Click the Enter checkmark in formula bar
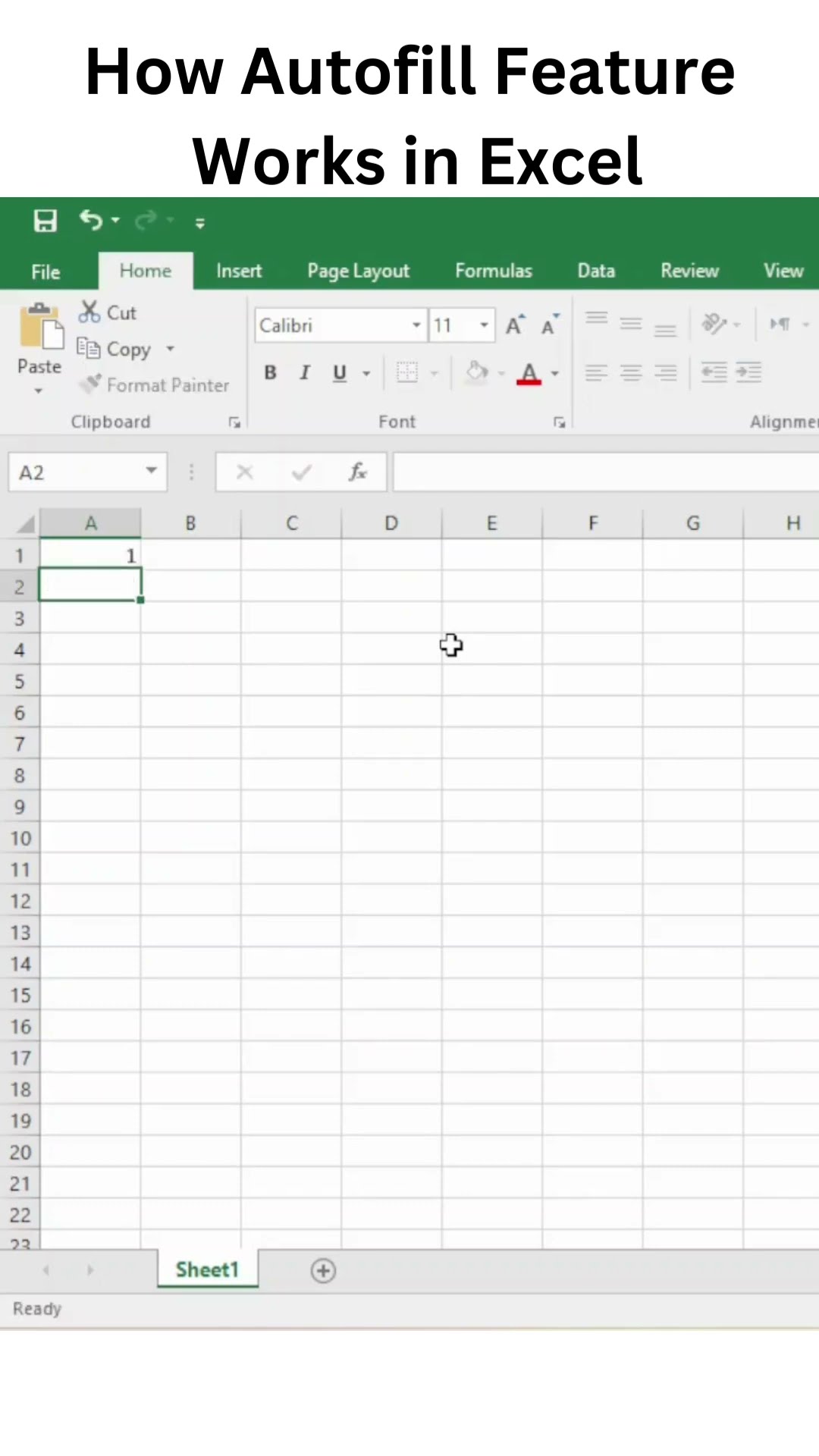The height and width of the screenshot is (1456, 819). [301, 472]
